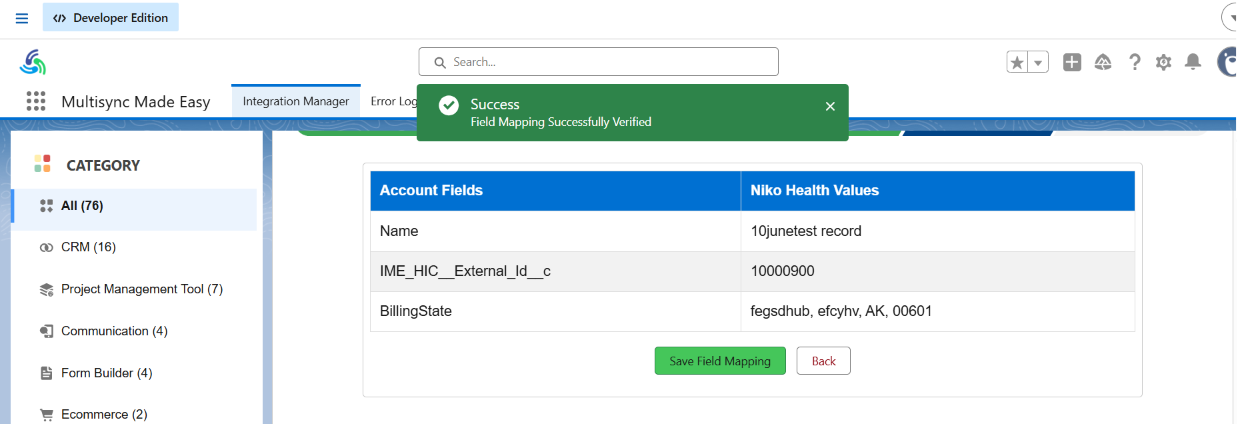Click the Account Fields column header

tap(556, 190)
